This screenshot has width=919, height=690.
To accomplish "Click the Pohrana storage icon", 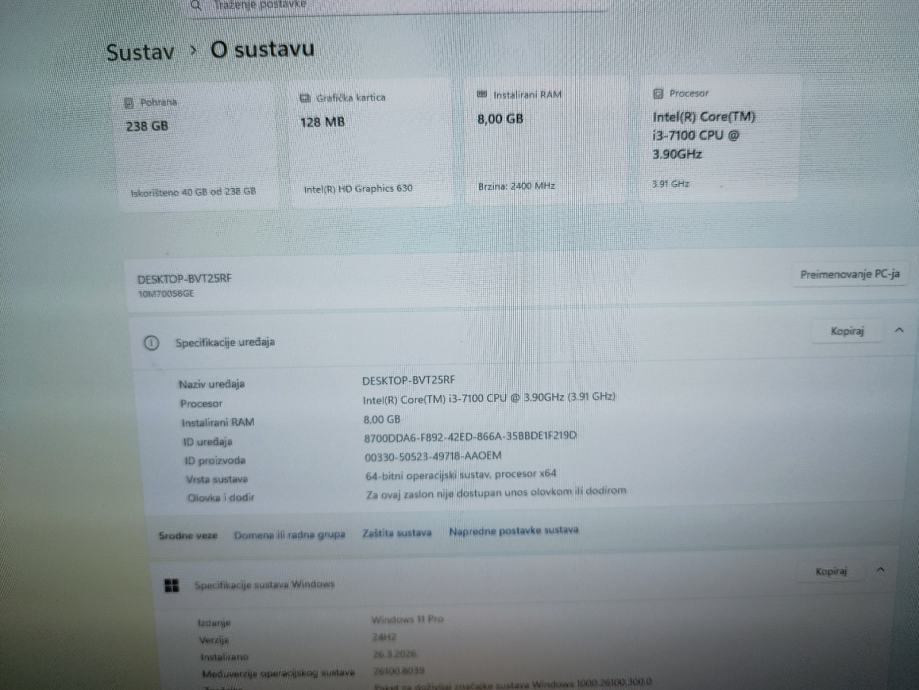I will 129,103.
